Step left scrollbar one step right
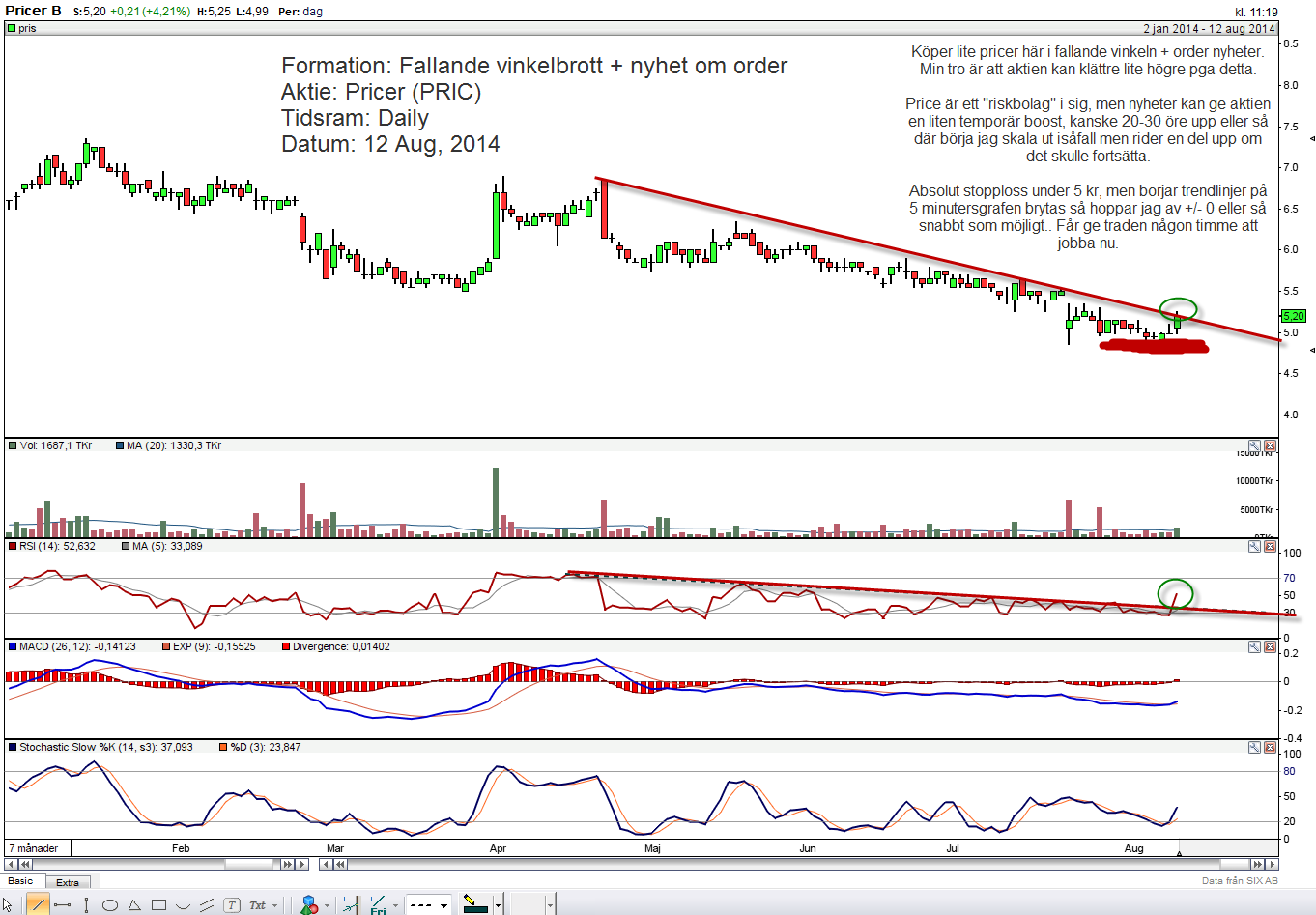Viewport: 1316px width, 915px height. point(302,864)
